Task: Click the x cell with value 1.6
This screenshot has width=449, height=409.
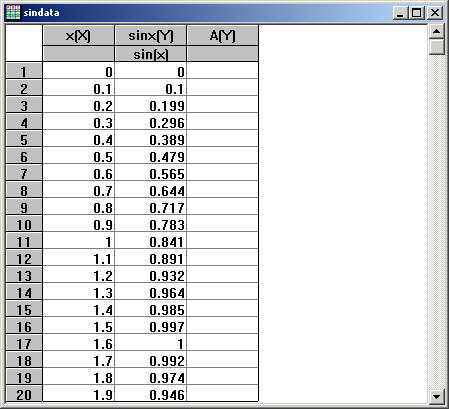Action: (79, 343)
